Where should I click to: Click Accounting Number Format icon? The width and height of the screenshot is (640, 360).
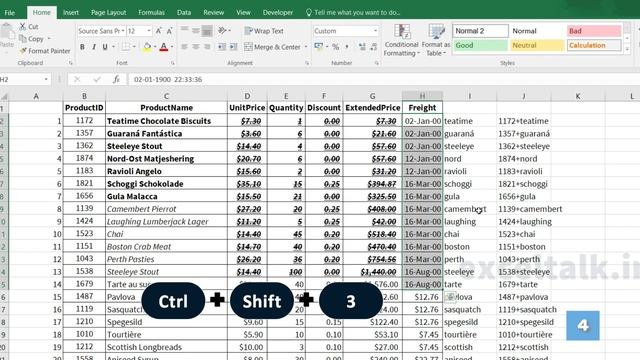point(319,47)
